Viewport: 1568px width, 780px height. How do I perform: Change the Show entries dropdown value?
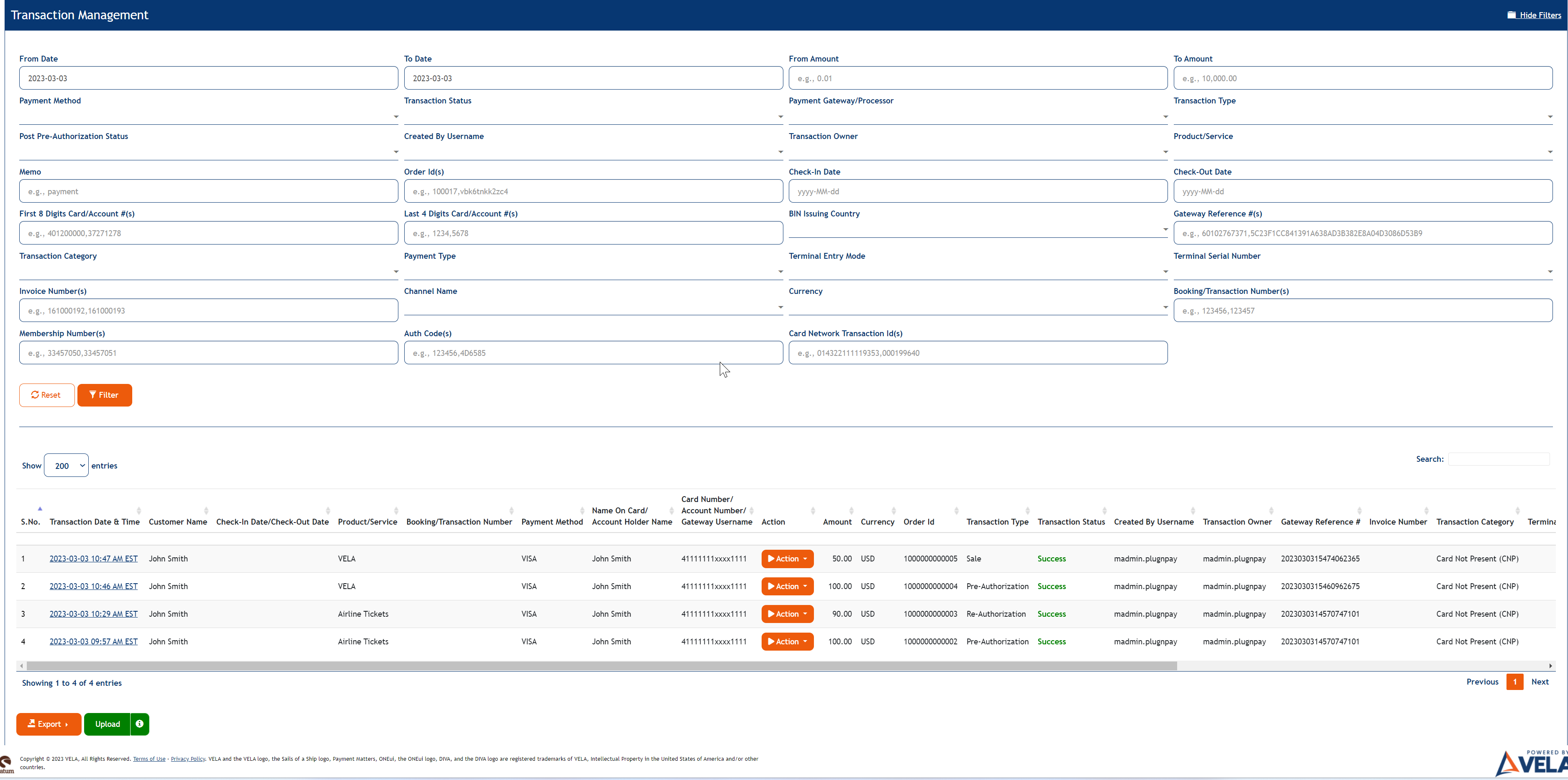(x=66, y=465)
